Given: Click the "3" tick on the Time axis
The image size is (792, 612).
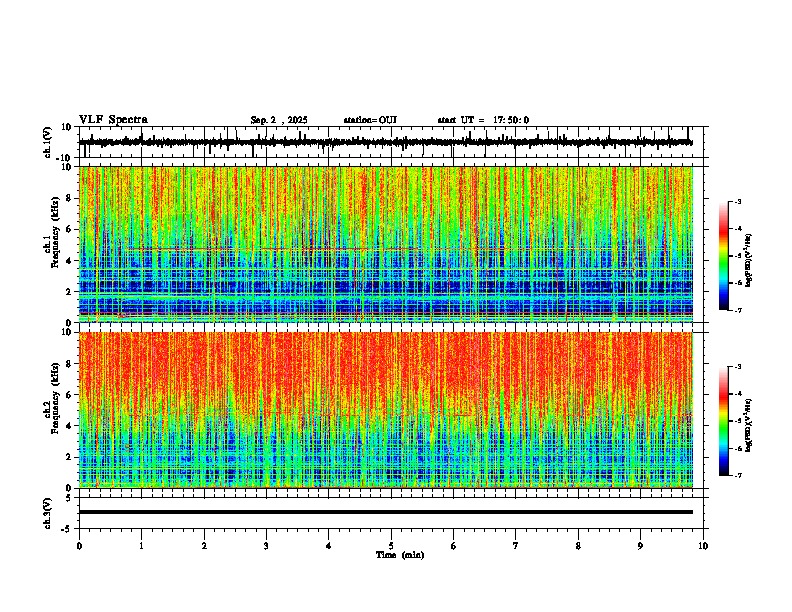Looking at the screenshot, I should click(266, 546).
